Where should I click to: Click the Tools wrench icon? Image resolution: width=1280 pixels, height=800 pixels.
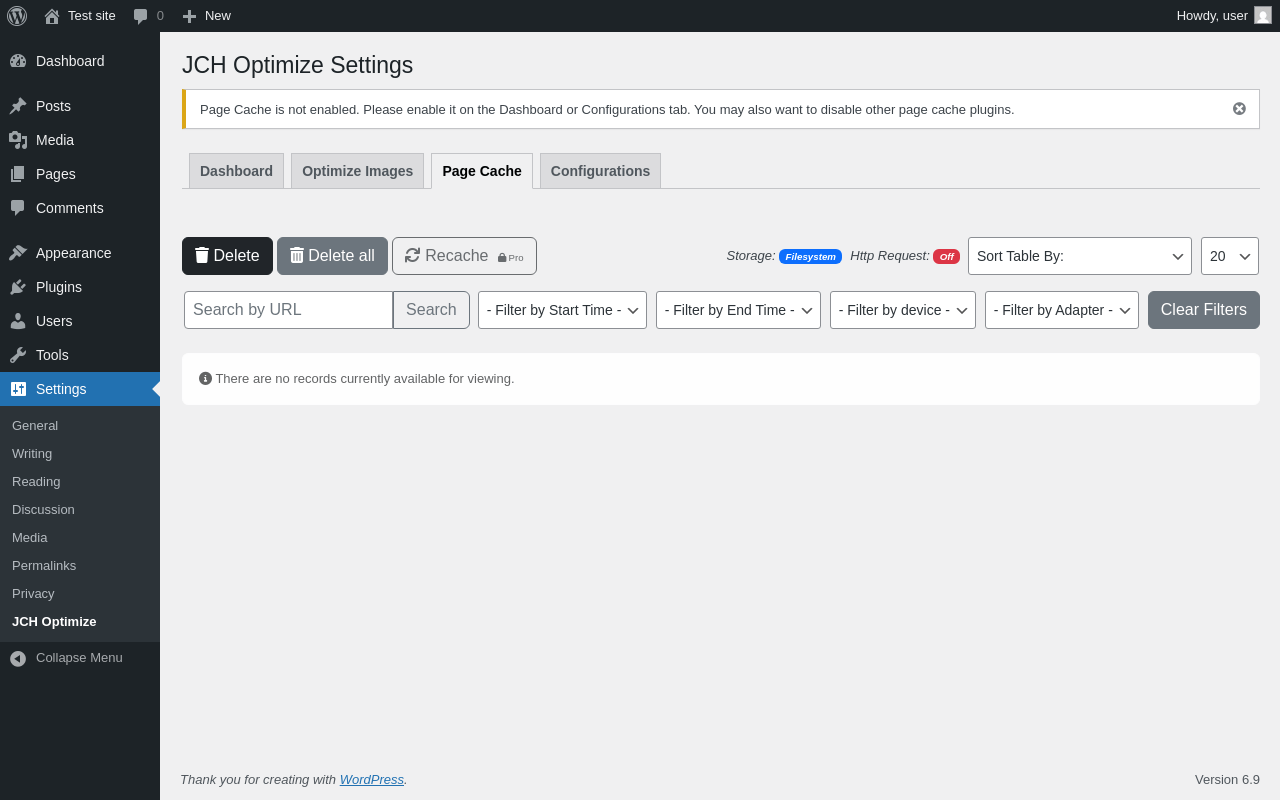(x=18, y=355)
